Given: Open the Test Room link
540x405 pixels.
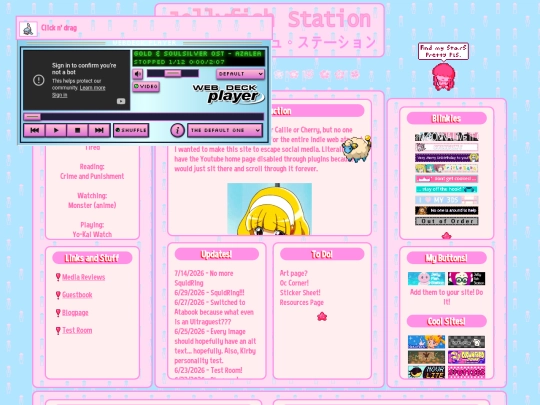Looking at the screenshot, I should [77, 330].
